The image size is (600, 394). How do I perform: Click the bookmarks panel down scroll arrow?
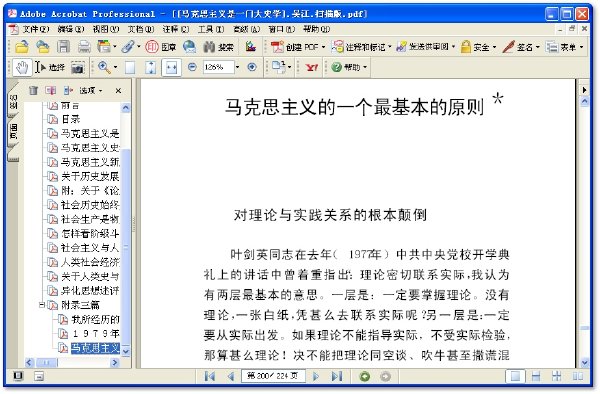point(126,350)
